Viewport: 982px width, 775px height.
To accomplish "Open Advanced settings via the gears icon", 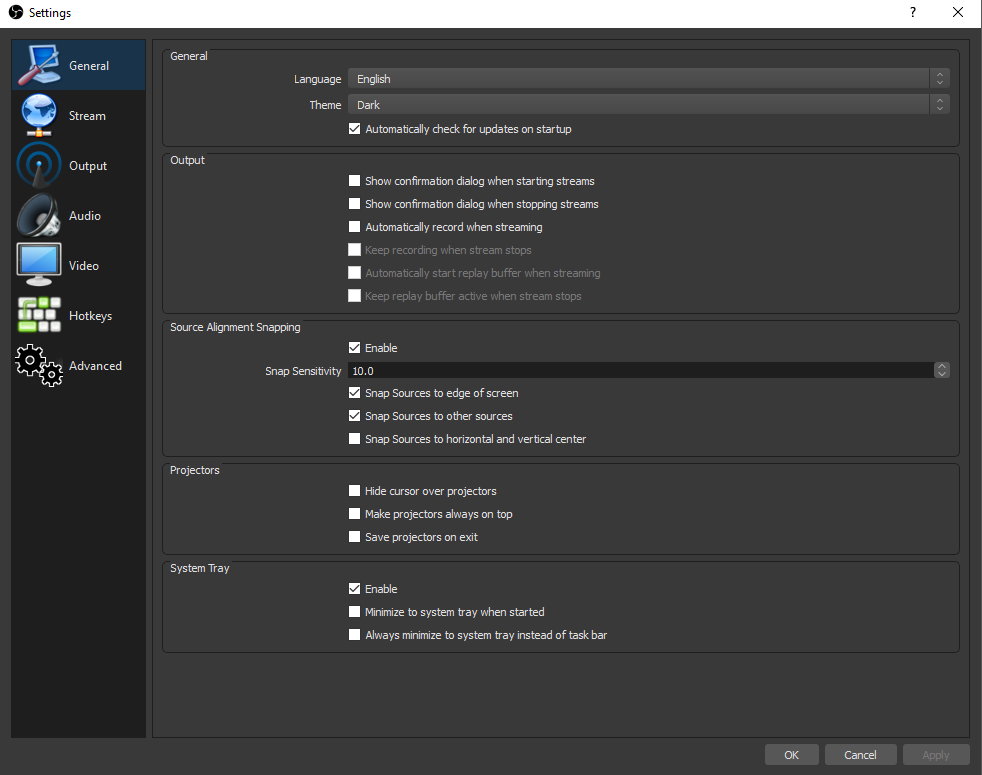I will 39,366.
